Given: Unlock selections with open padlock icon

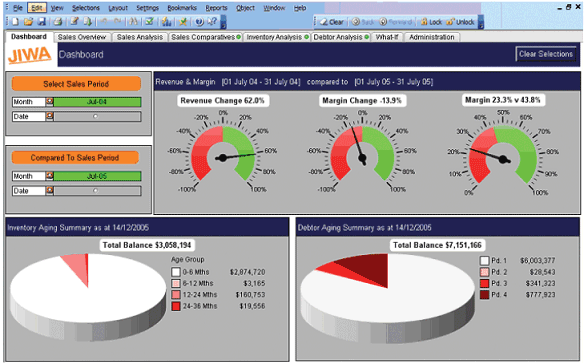Looking at the screenshot, I should pos(460,22).
